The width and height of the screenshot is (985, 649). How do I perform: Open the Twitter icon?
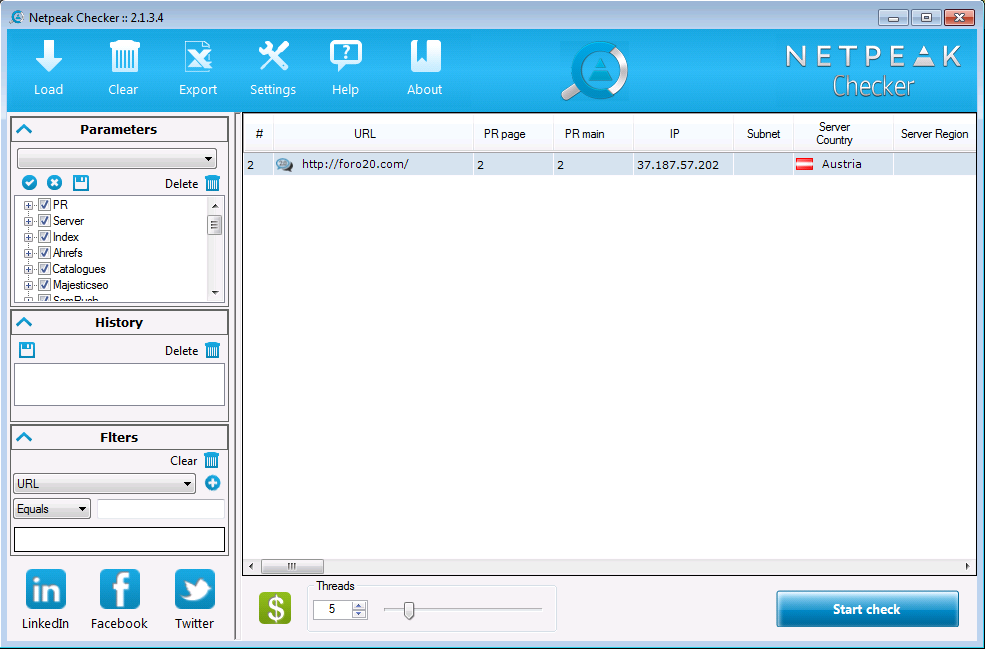195,589
